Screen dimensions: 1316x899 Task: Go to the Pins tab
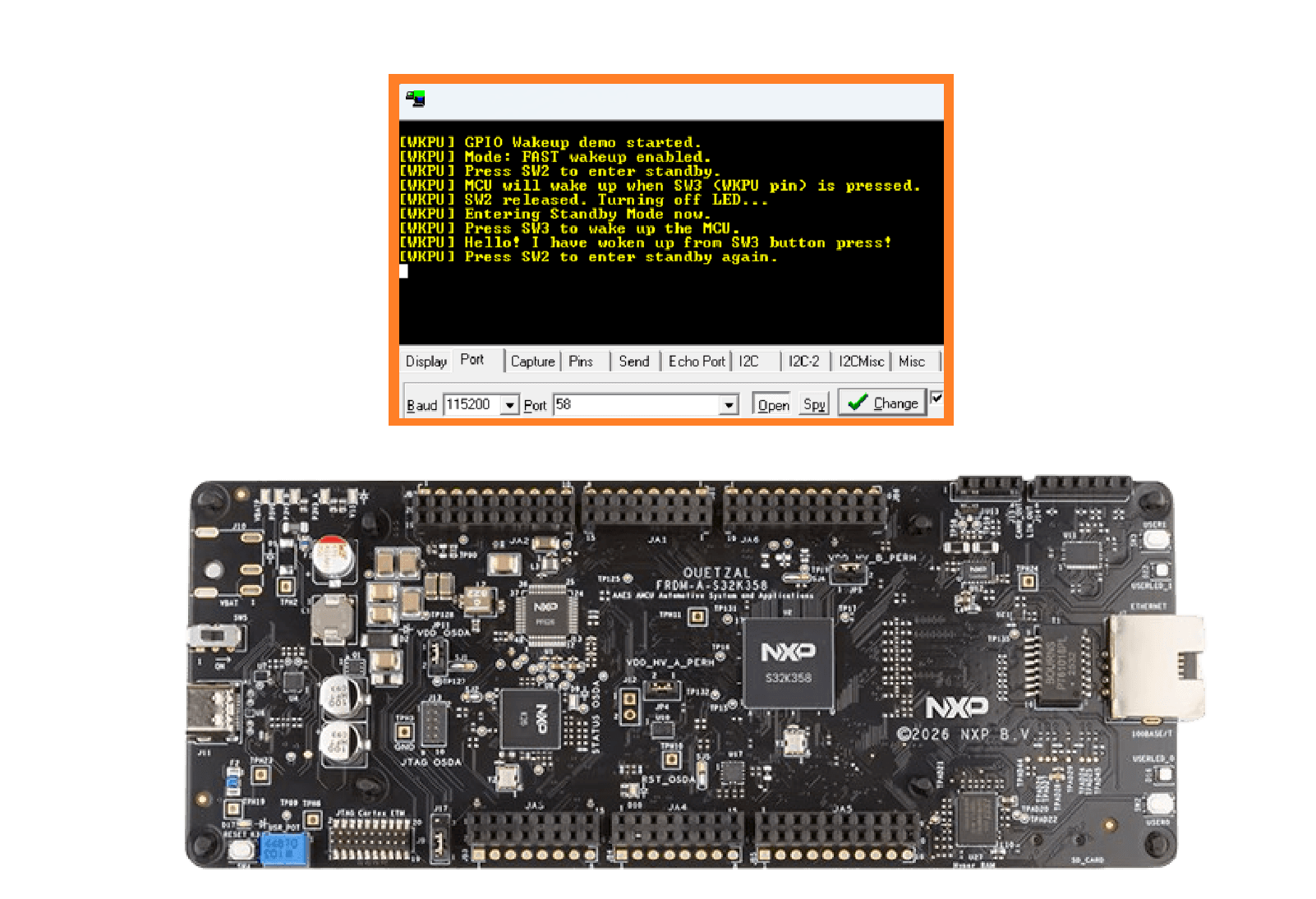[x=581, y=362]
